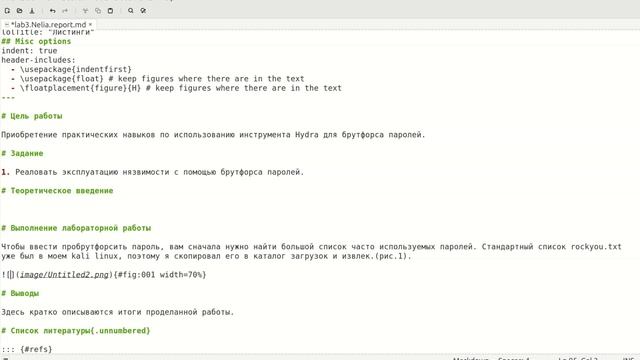The width and height of the screenshot is (640, 360).
Task: Open the Find search tool
Action: tap(131, 11)
